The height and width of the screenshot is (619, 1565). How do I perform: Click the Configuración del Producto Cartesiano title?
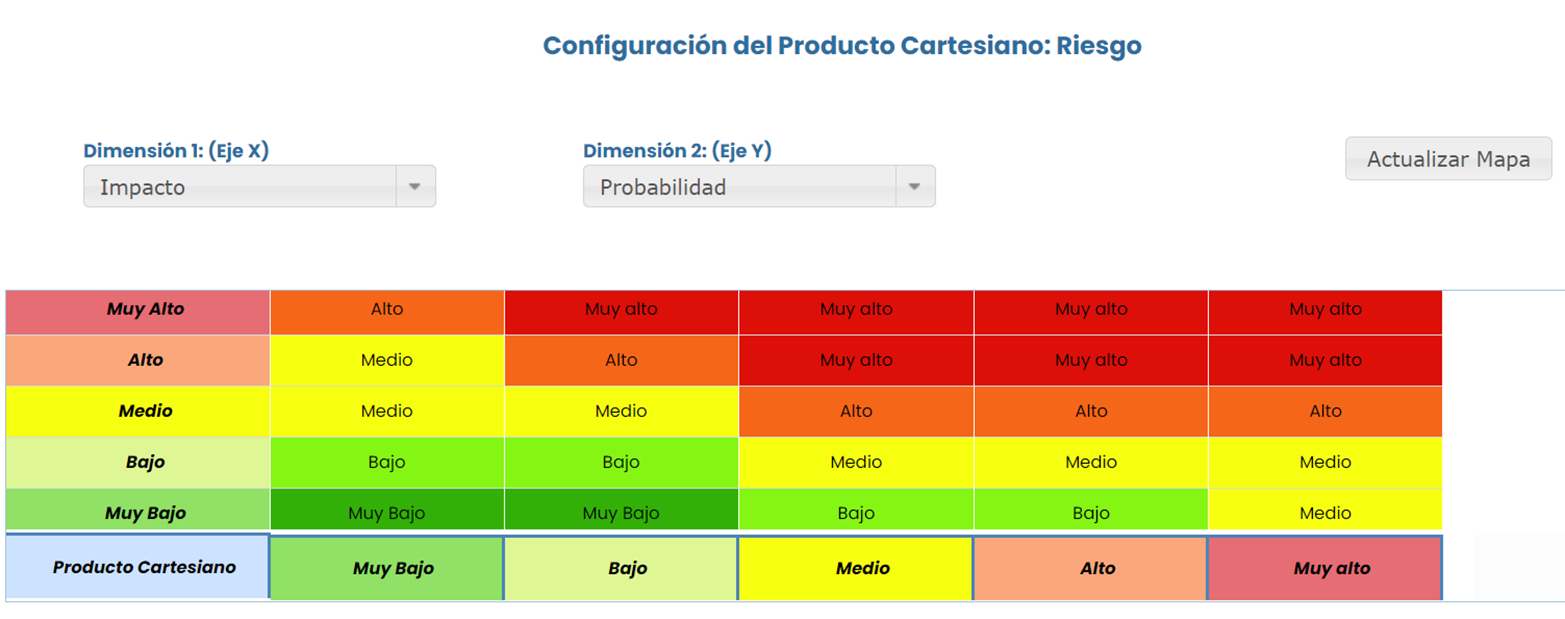pyautogui.click(x=842, y=46)
